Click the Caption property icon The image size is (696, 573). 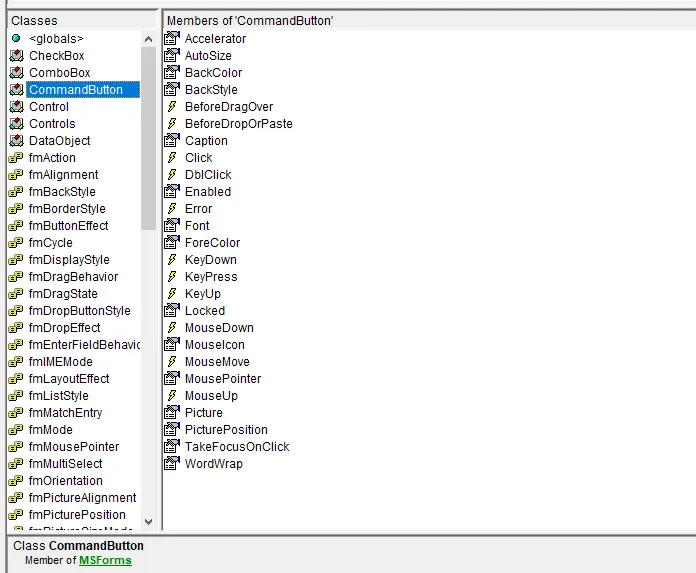172,141
